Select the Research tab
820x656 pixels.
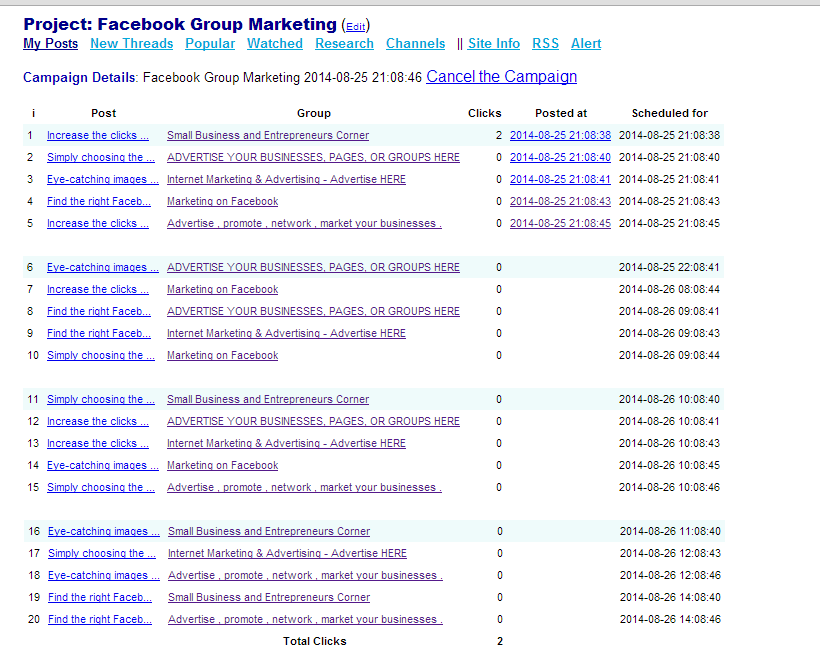[x=344, y=43]
